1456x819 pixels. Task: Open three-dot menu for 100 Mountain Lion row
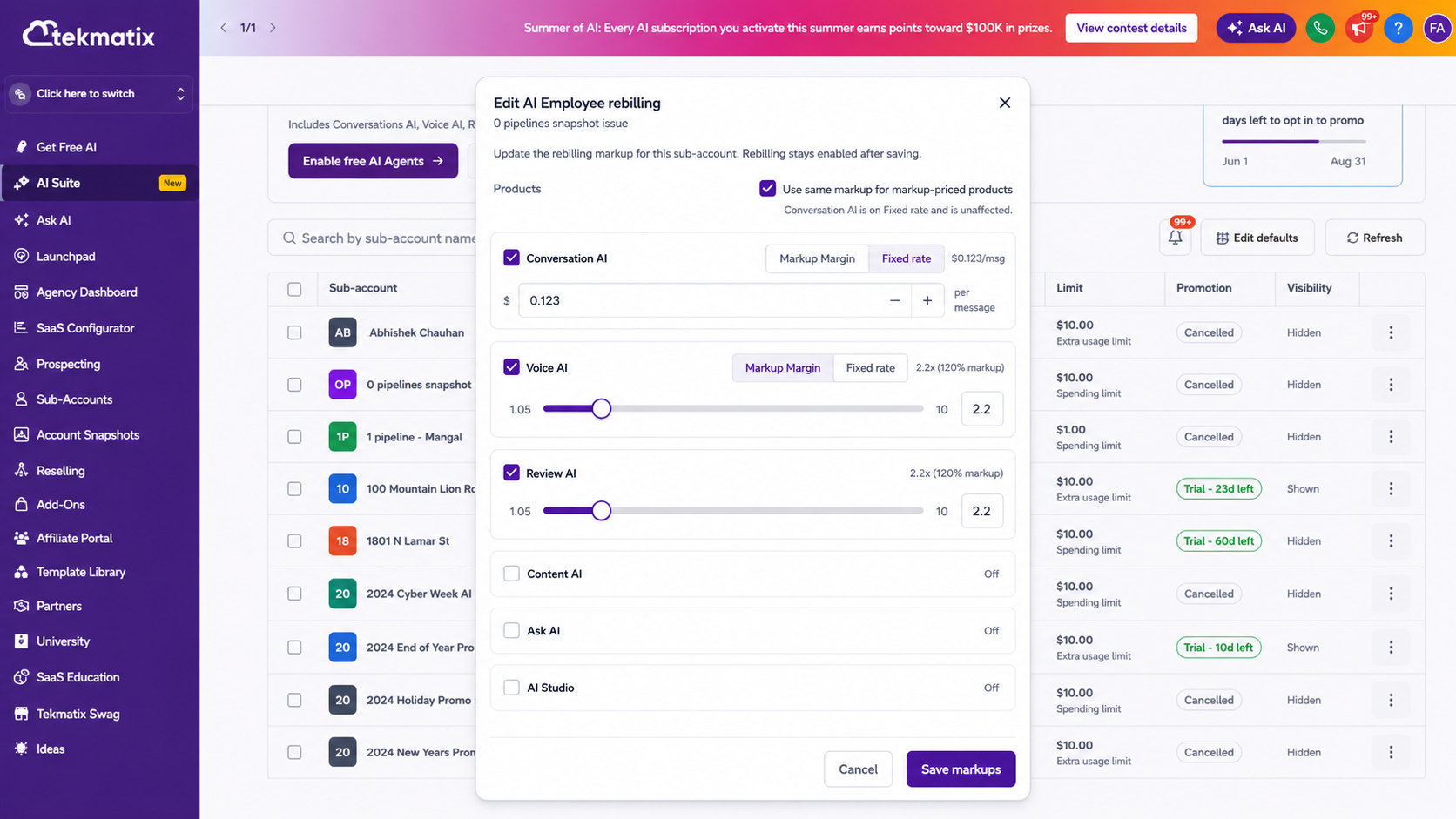coord(1391,489)
